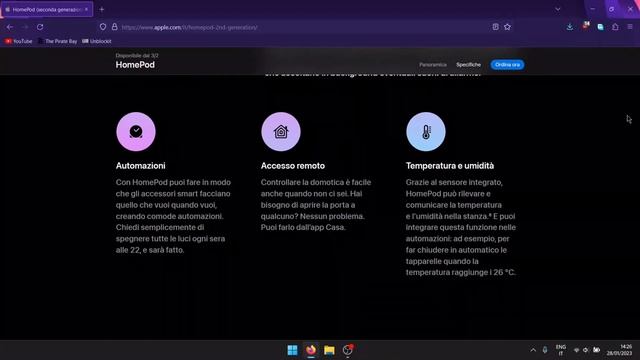Open the Unblockit bookmark
Viewport: 640px width, 360px height.
pos(97,41)
